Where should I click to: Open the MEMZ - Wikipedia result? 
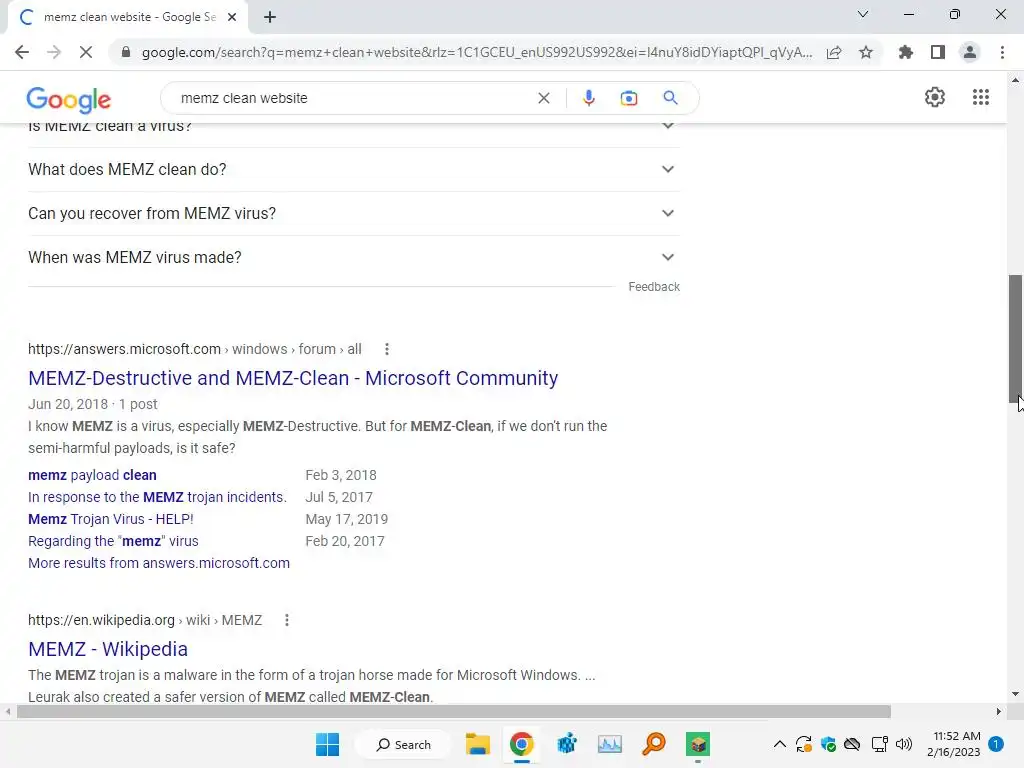point(108,649)
